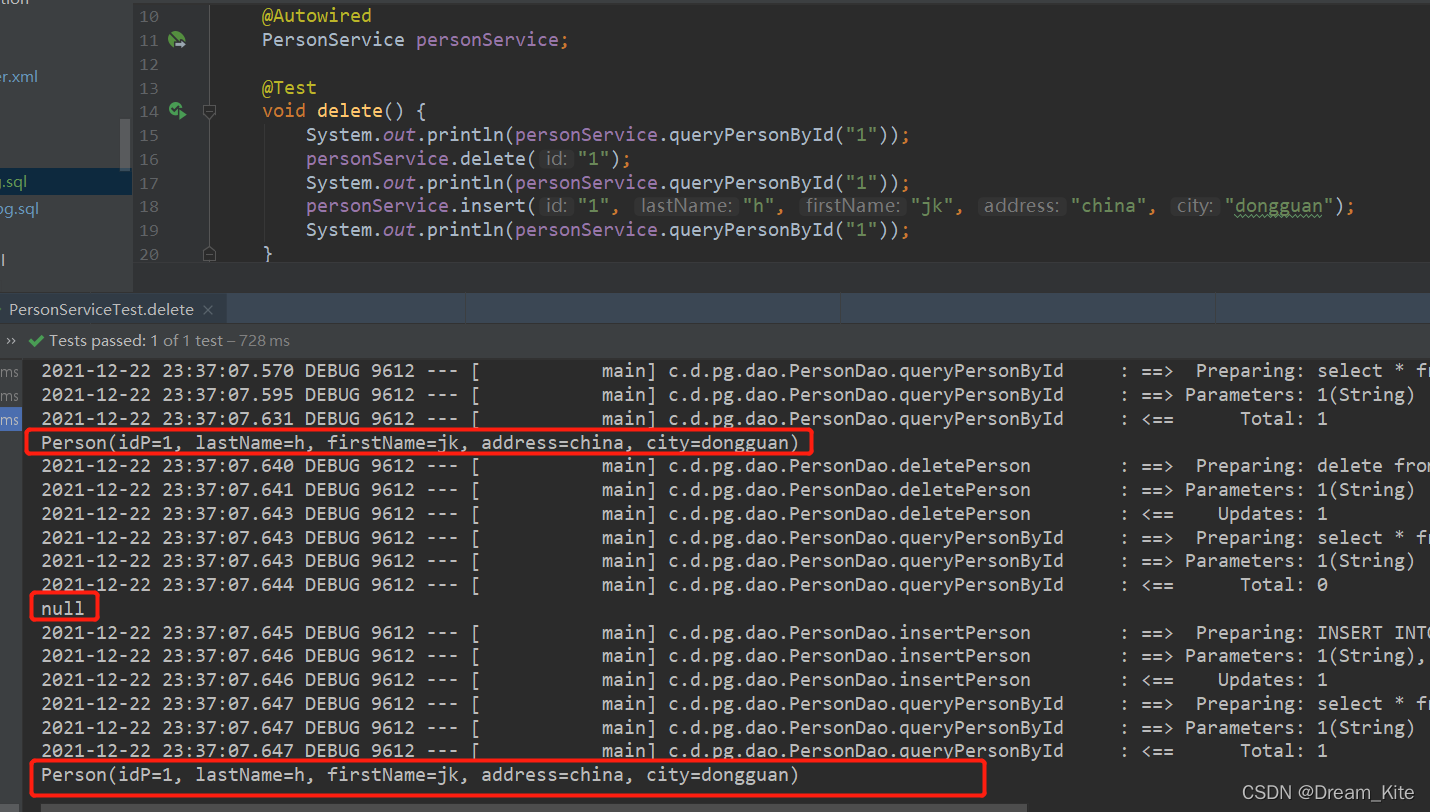
Task: Expand hidden test toolbar items with » chevron
Action: click(x=11, y=341)
